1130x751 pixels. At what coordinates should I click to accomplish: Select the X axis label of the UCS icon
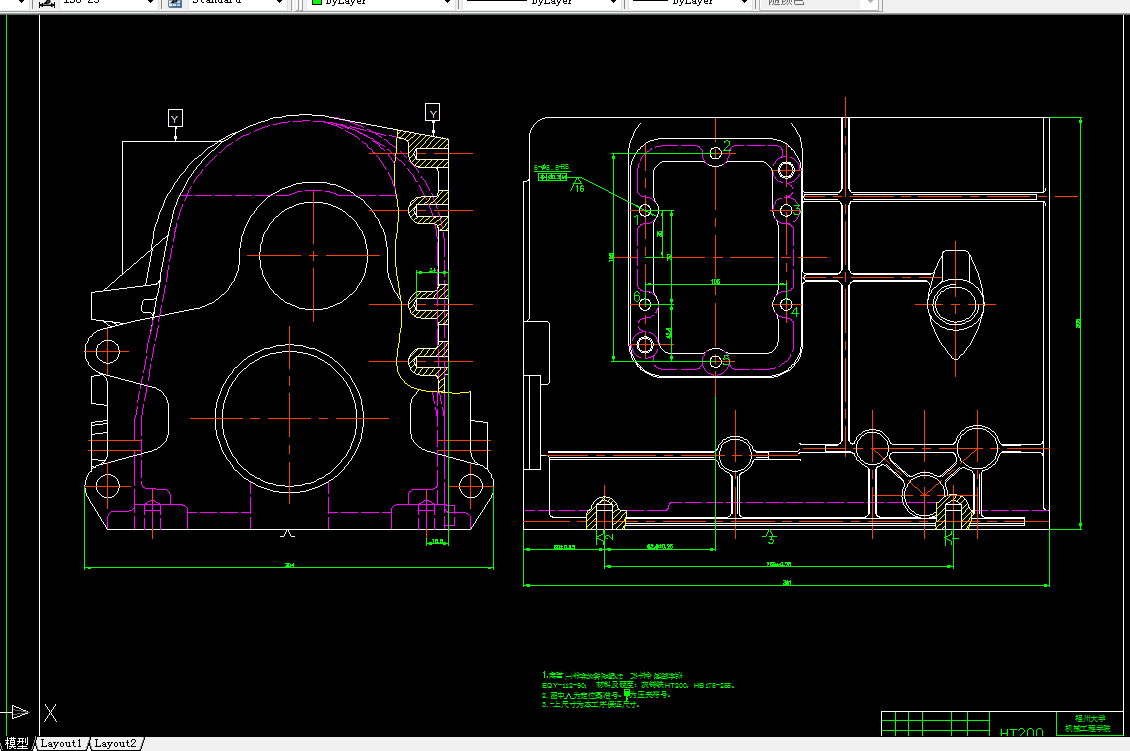coord(50,713)
